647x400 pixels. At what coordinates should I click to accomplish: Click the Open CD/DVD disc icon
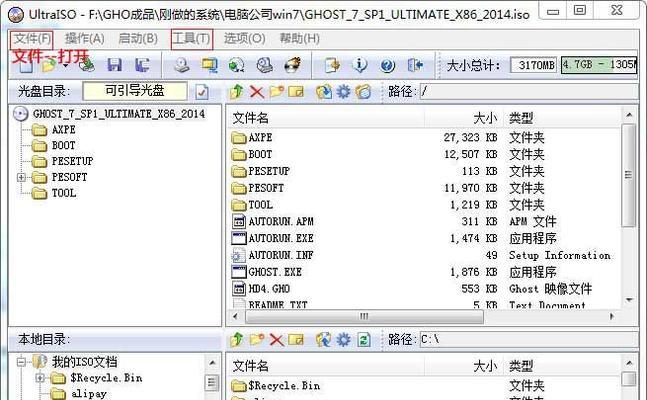[x=87, y=65]
